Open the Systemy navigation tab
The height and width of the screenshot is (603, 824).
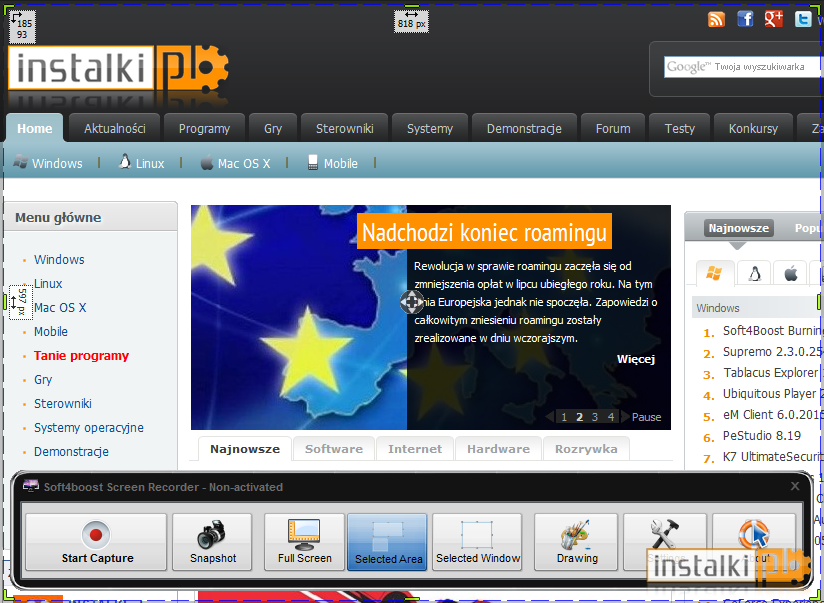click(x=430, y=128)
